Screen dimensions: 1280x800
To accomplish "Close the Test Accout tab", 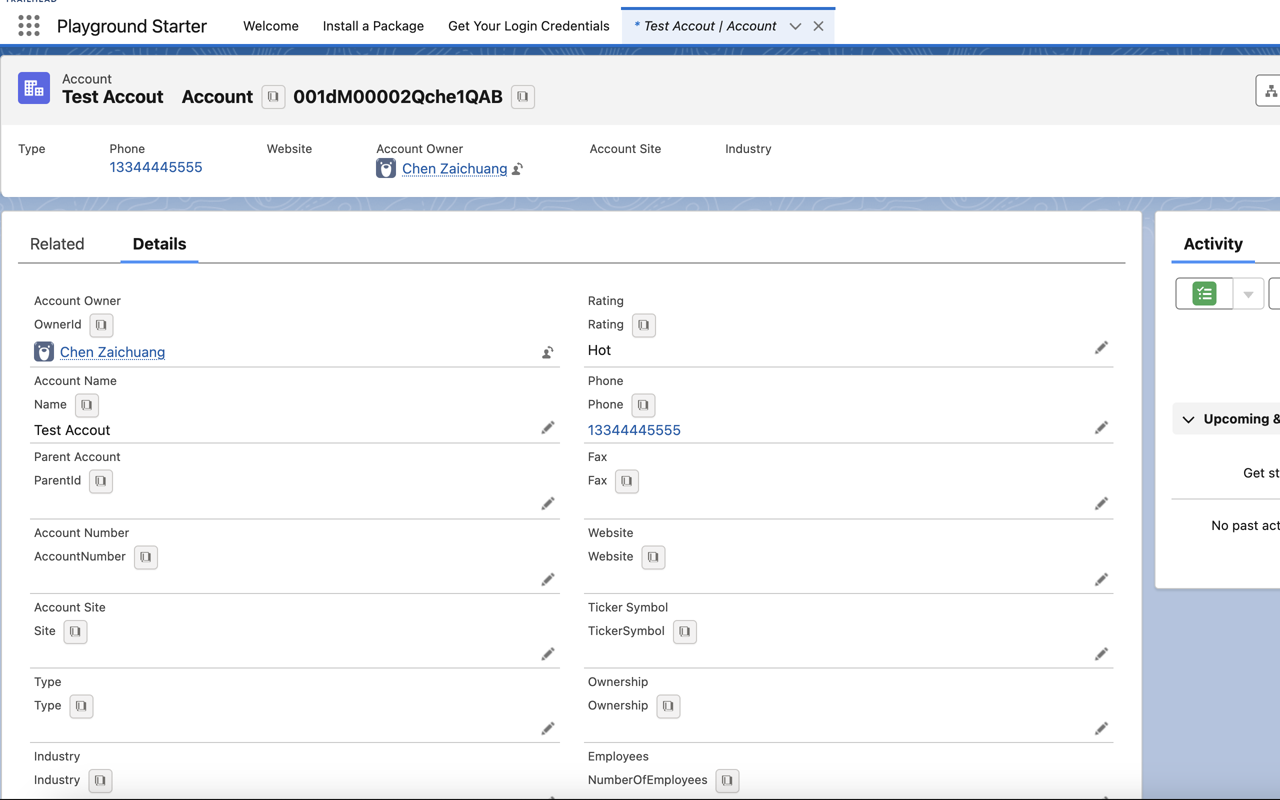I will tap(818, 26).
